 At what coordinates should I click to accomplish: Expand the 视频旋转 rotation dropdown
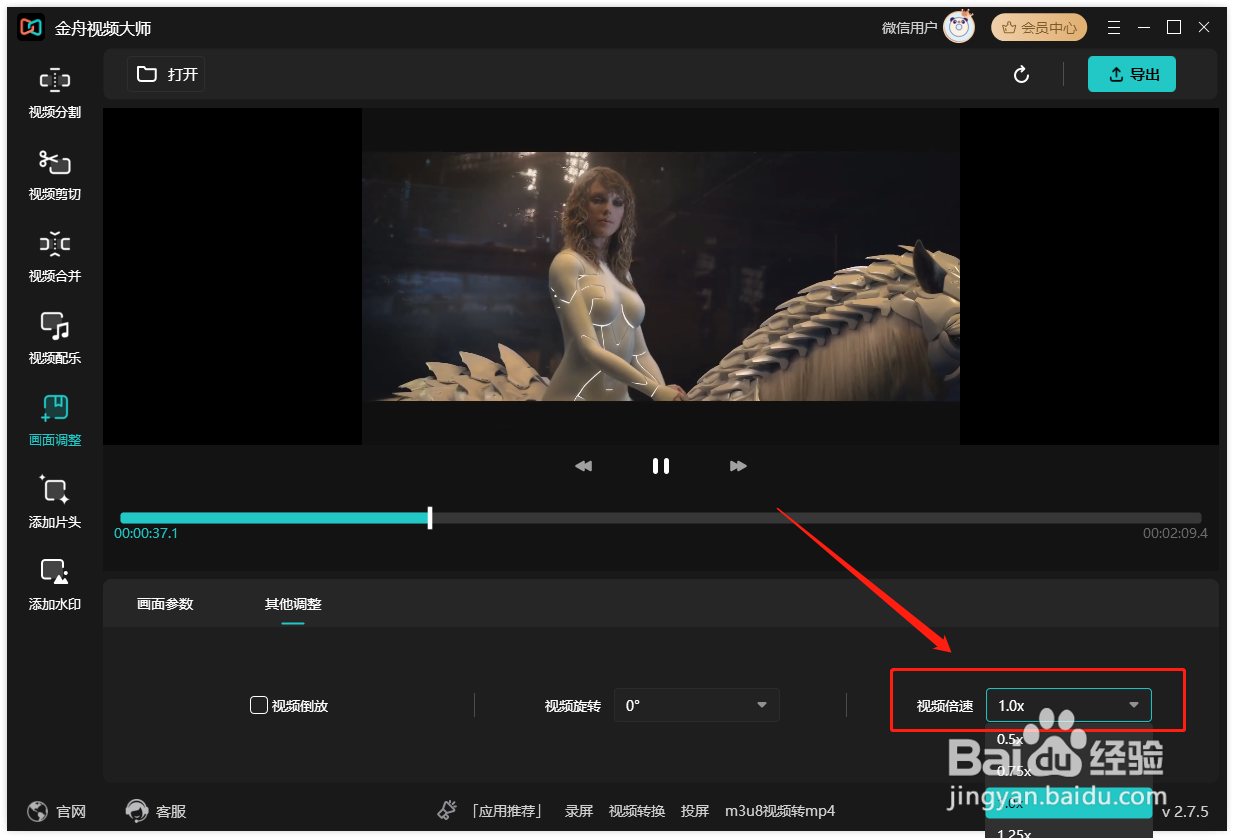697,705
